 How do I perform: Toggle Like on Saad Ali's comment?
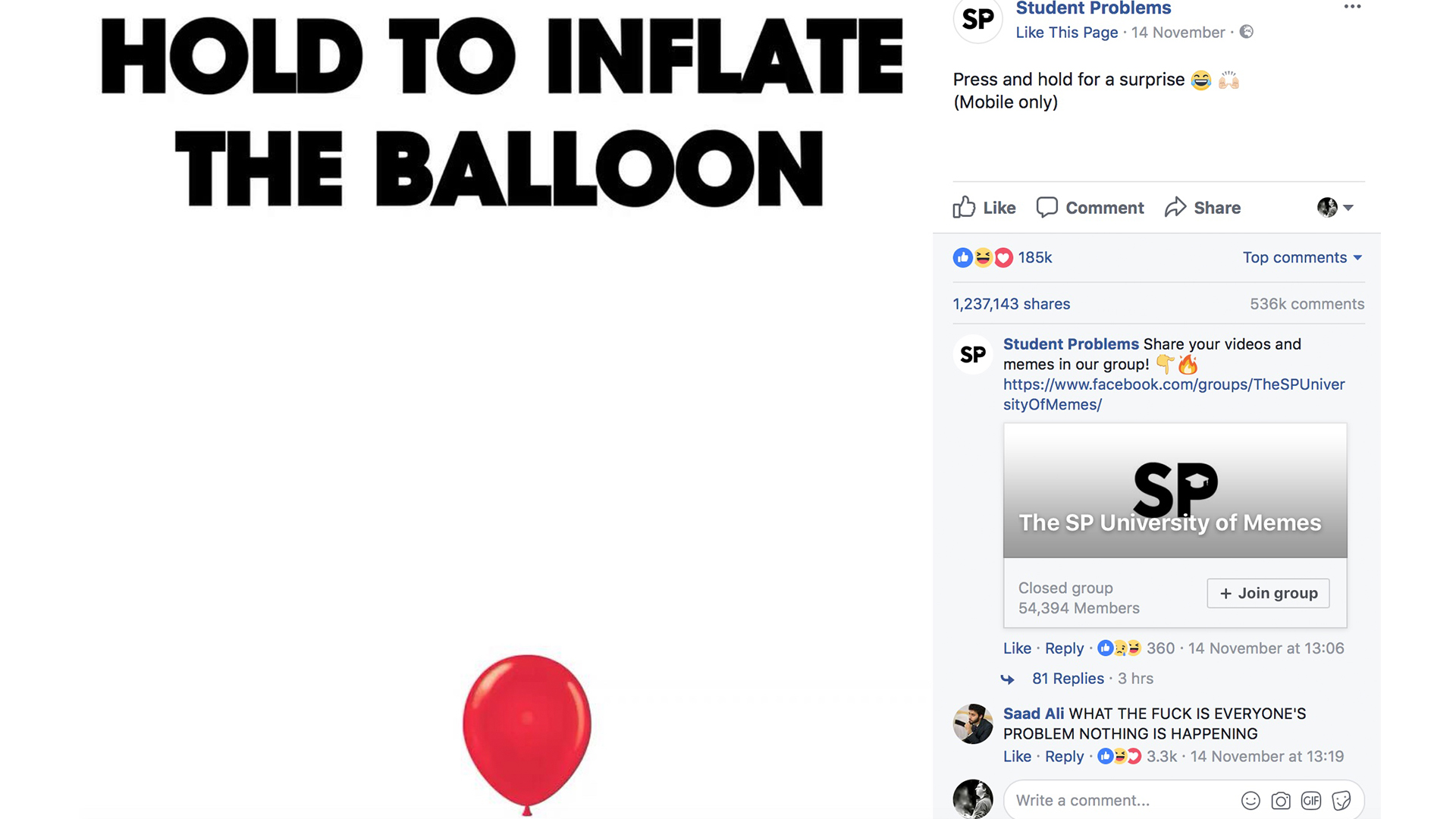(1017, 756)
